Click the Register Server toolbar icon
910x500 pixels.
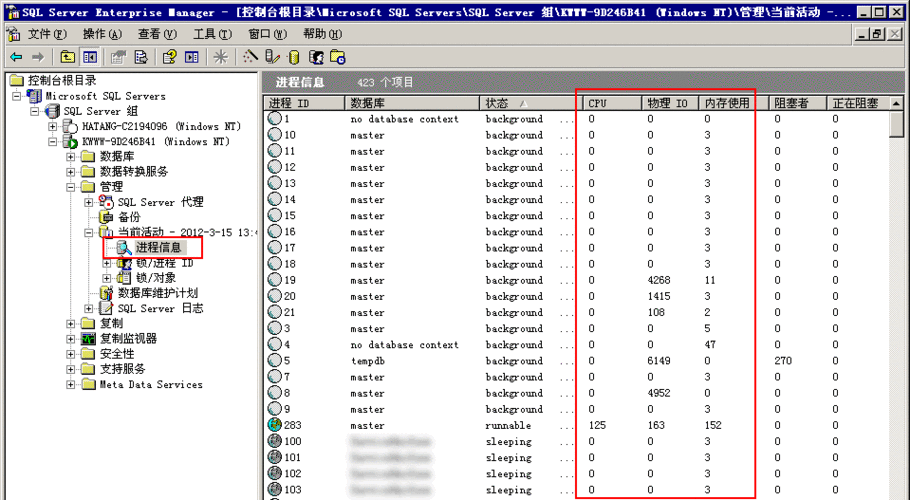(272, 57)
